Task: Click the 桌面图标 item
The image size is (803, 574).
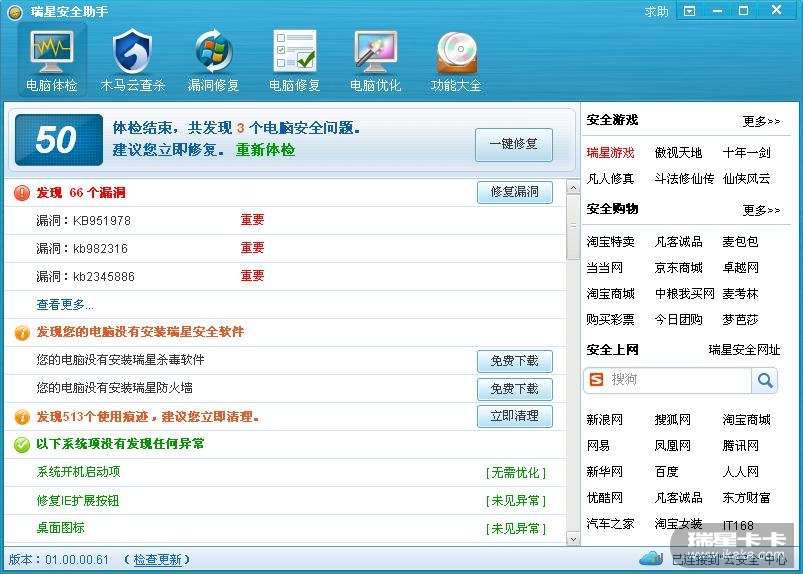Action: pyautogui.click(x=60, y=528)
